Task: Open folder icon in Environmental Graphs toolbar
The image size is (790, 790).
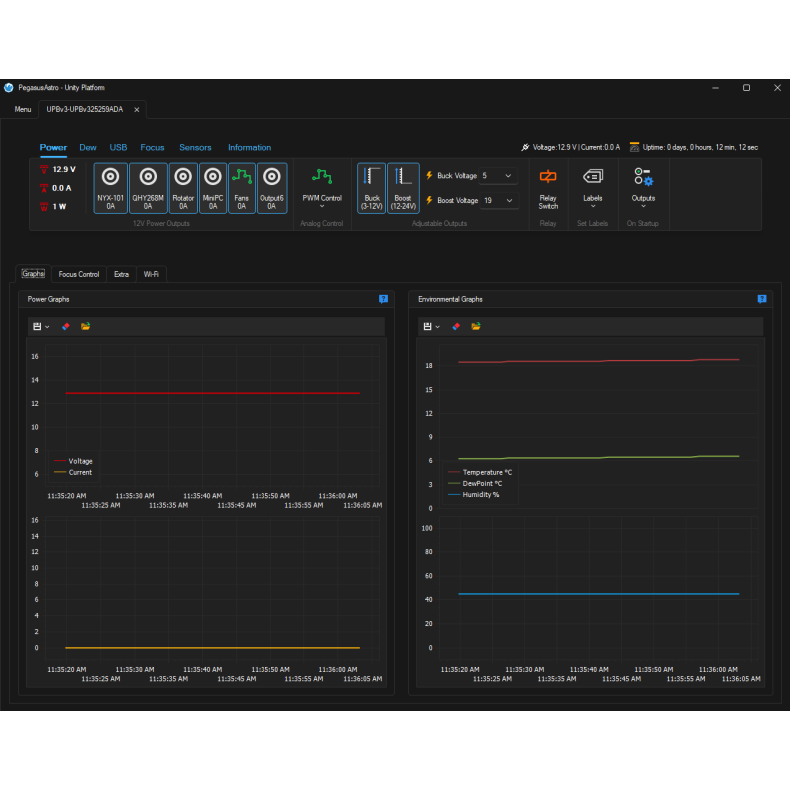Action: point(476,326)
